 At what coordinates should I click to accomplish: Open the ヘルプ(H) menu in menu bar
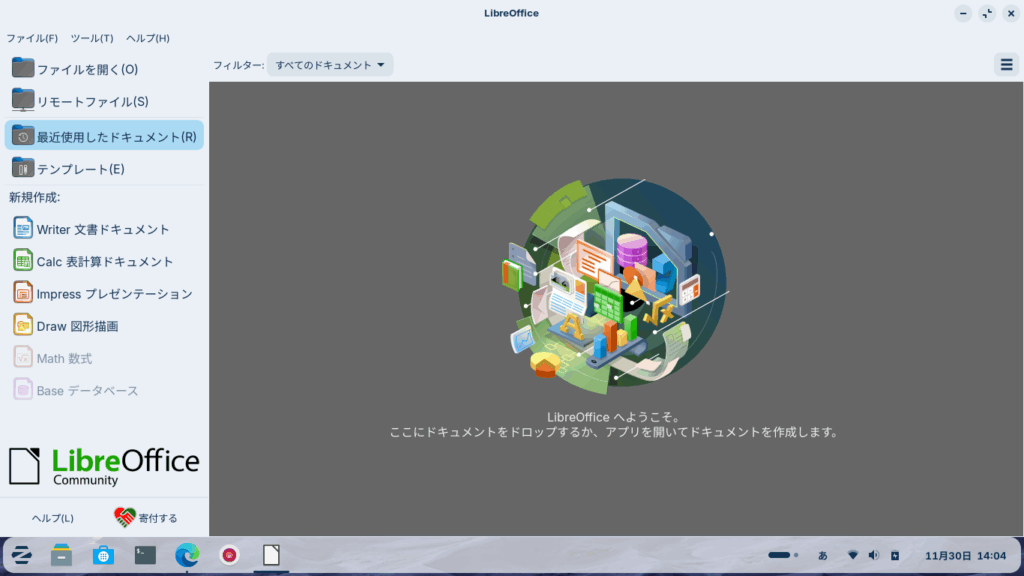pos(148,38)
